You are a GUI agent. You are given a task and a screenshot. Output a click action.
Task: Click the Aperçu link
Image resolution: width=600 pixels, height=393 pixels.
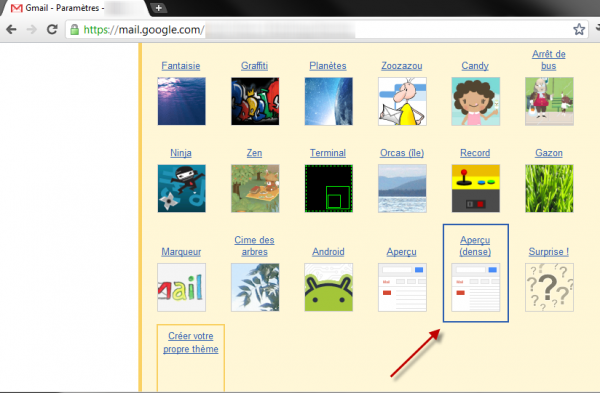(401, 252)
